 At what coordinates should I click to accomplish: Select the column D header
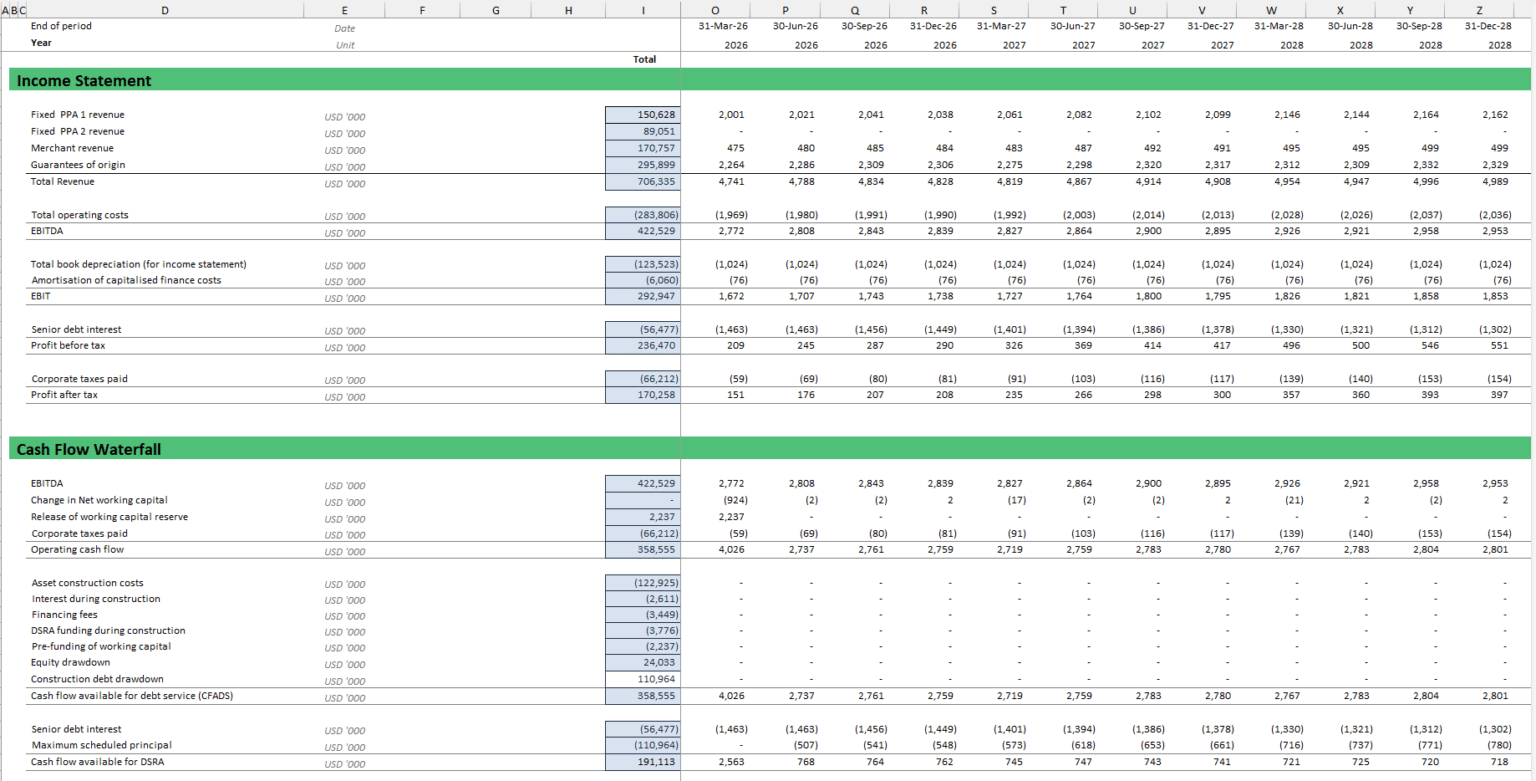point(164,9)
